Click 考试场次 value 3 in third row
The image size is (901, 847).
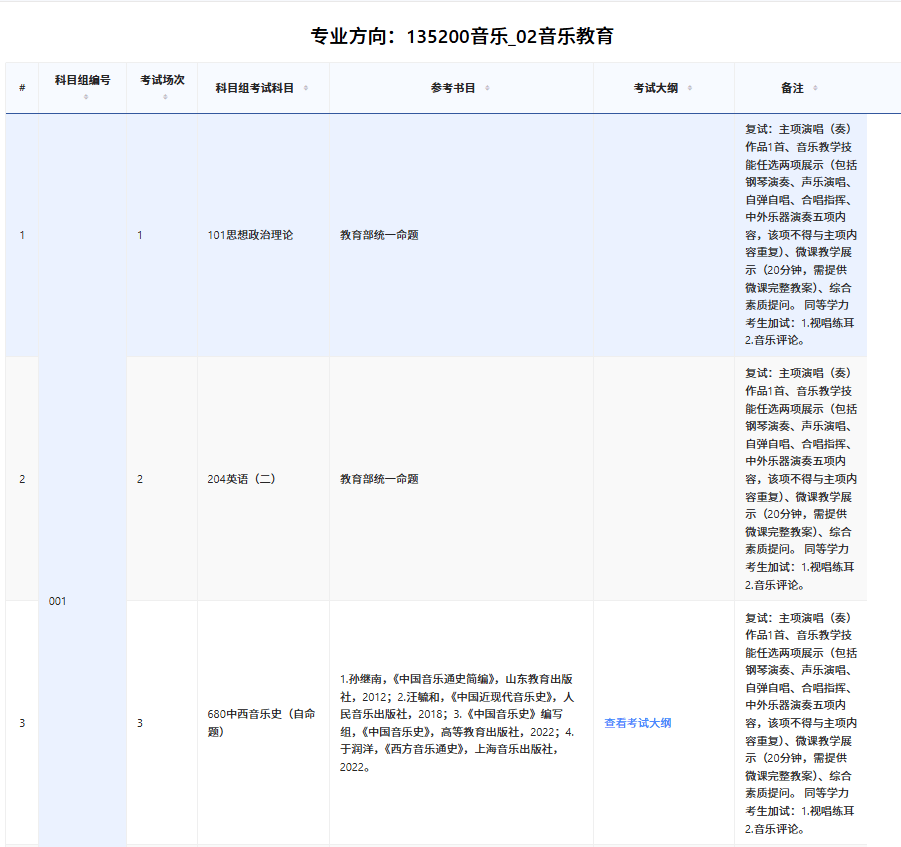point(140,723)
